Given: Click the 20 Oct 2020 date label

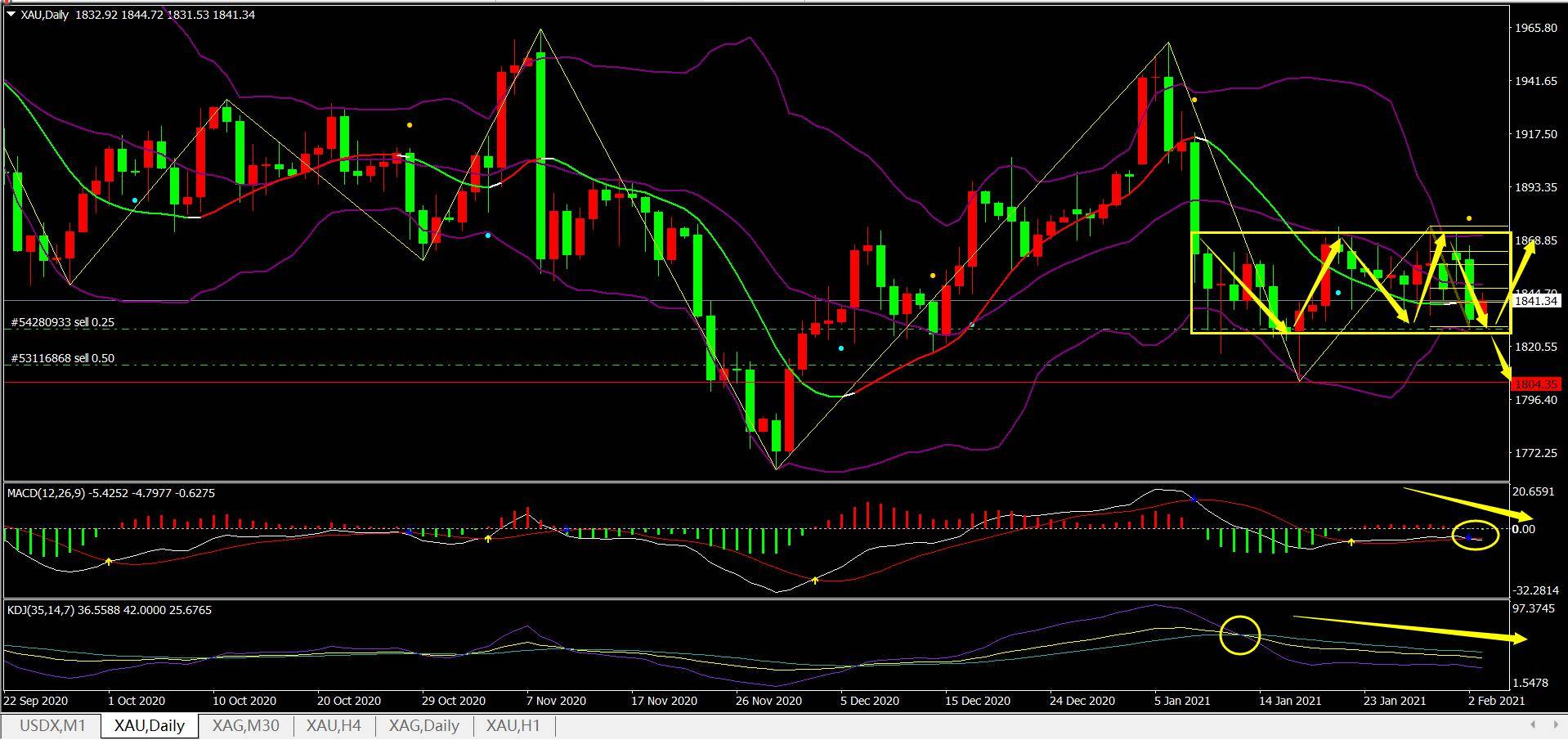Looking at the screenshot, I should tap(349, 701).
